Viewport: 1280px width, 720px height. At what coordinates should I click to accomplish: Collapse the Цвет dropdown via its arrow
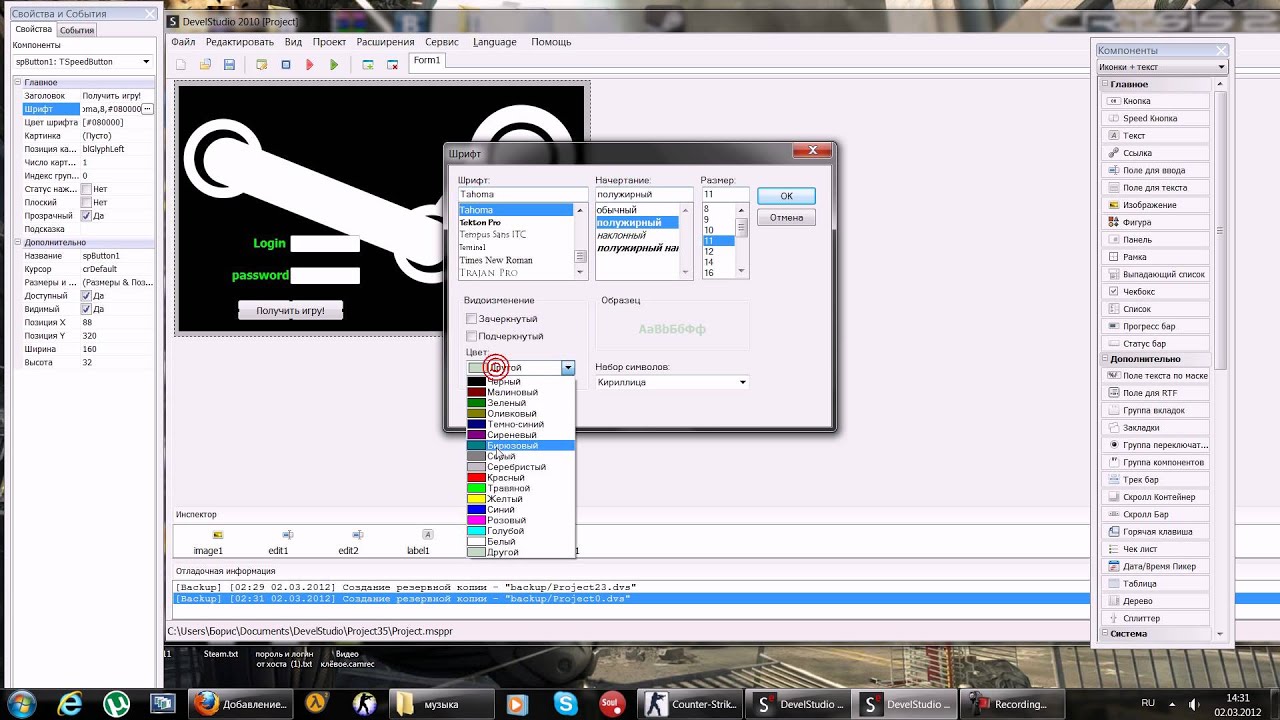pyautogui.click(x=568, y=368)
